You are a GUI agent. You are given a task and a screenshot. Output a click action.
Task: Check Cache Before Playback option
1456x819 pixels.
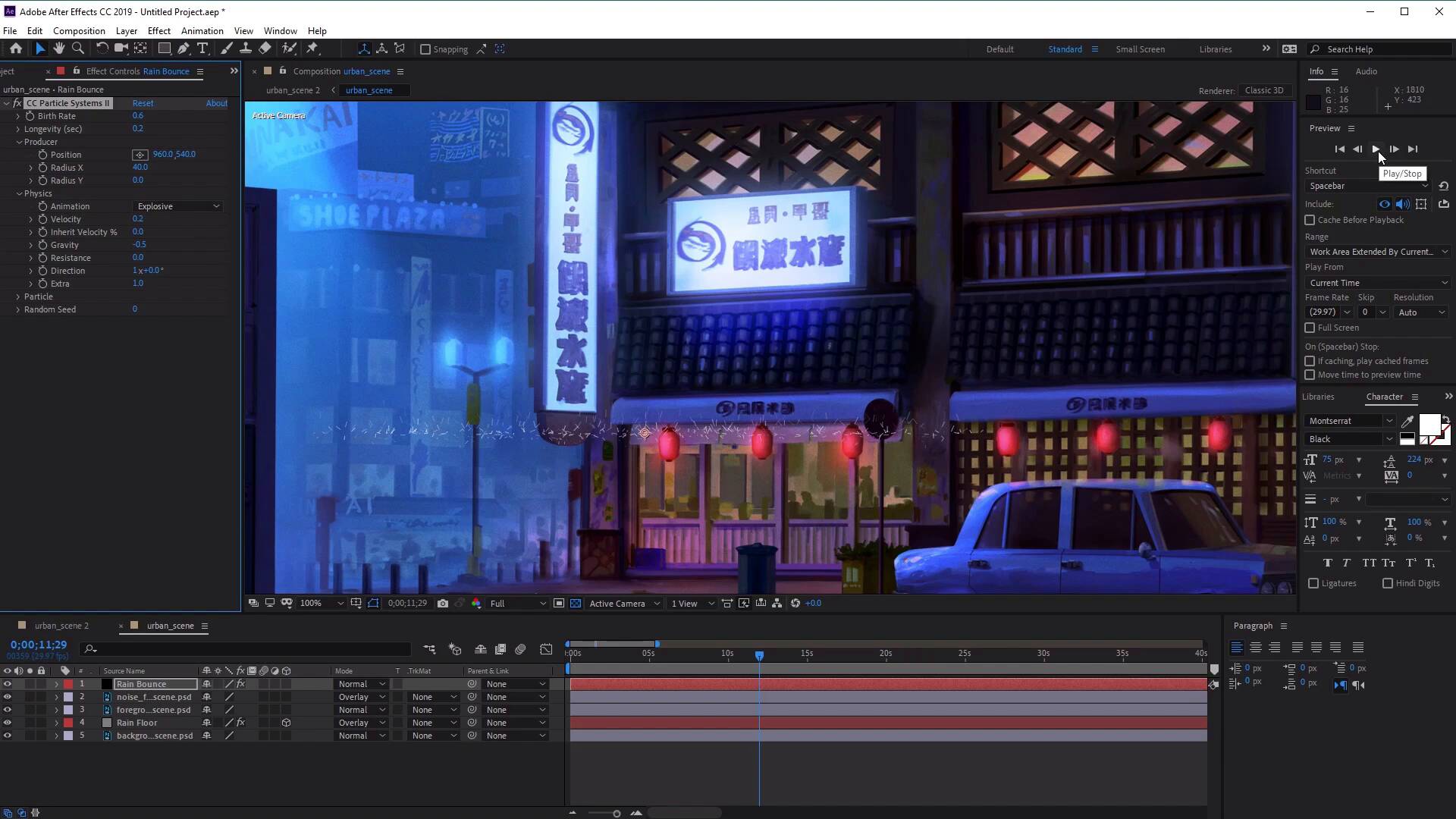click(1310, 220)
